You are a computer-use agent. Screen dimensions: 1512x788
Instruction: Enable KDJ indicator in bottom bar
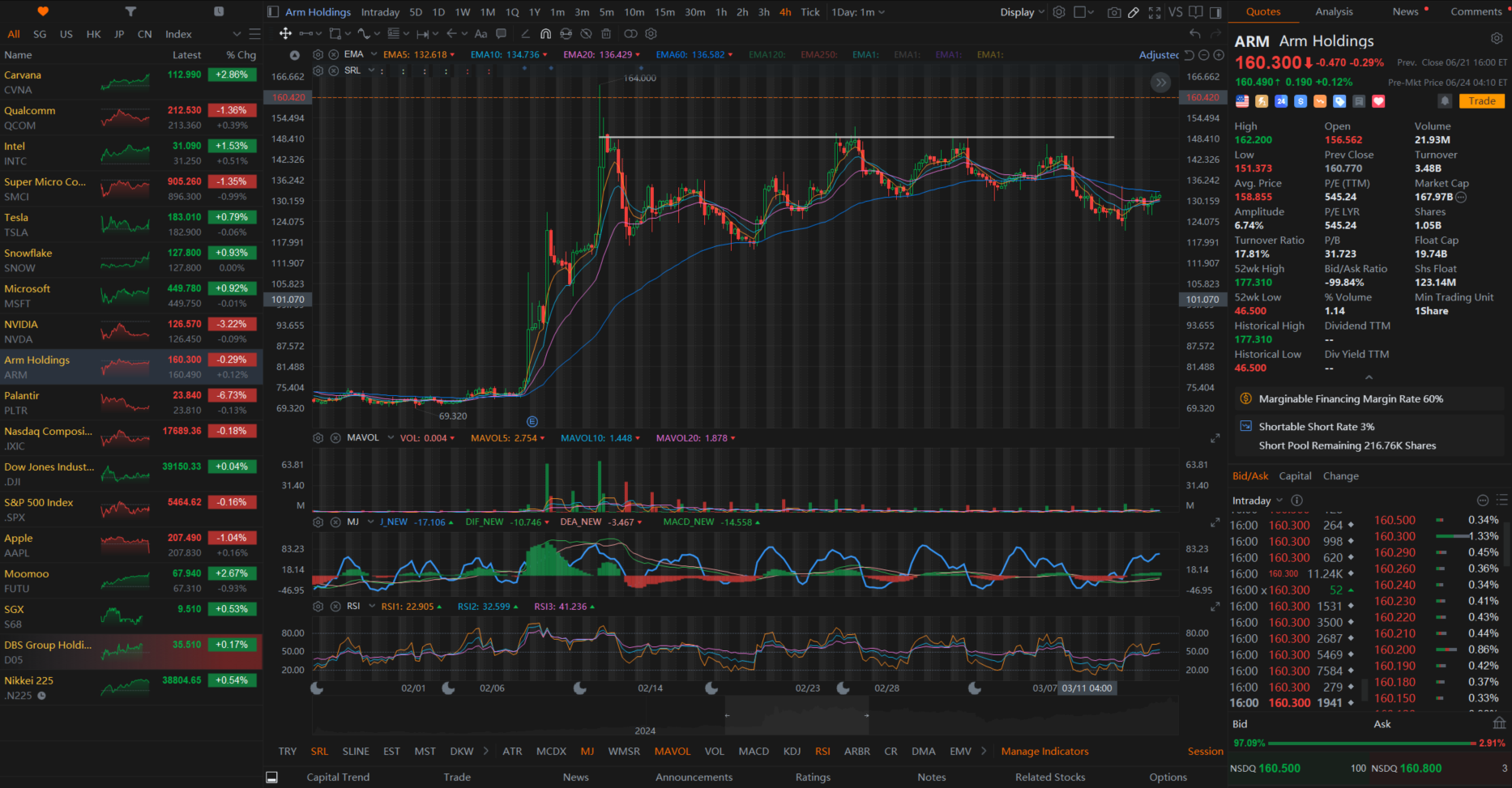click(792, 752)
